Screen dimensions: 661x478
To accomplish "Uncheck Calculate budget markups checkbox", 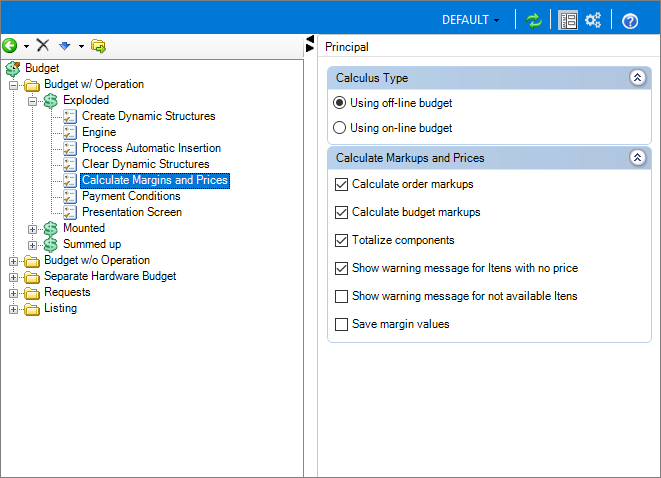I will pyautogui.click(x=341, y=212).
